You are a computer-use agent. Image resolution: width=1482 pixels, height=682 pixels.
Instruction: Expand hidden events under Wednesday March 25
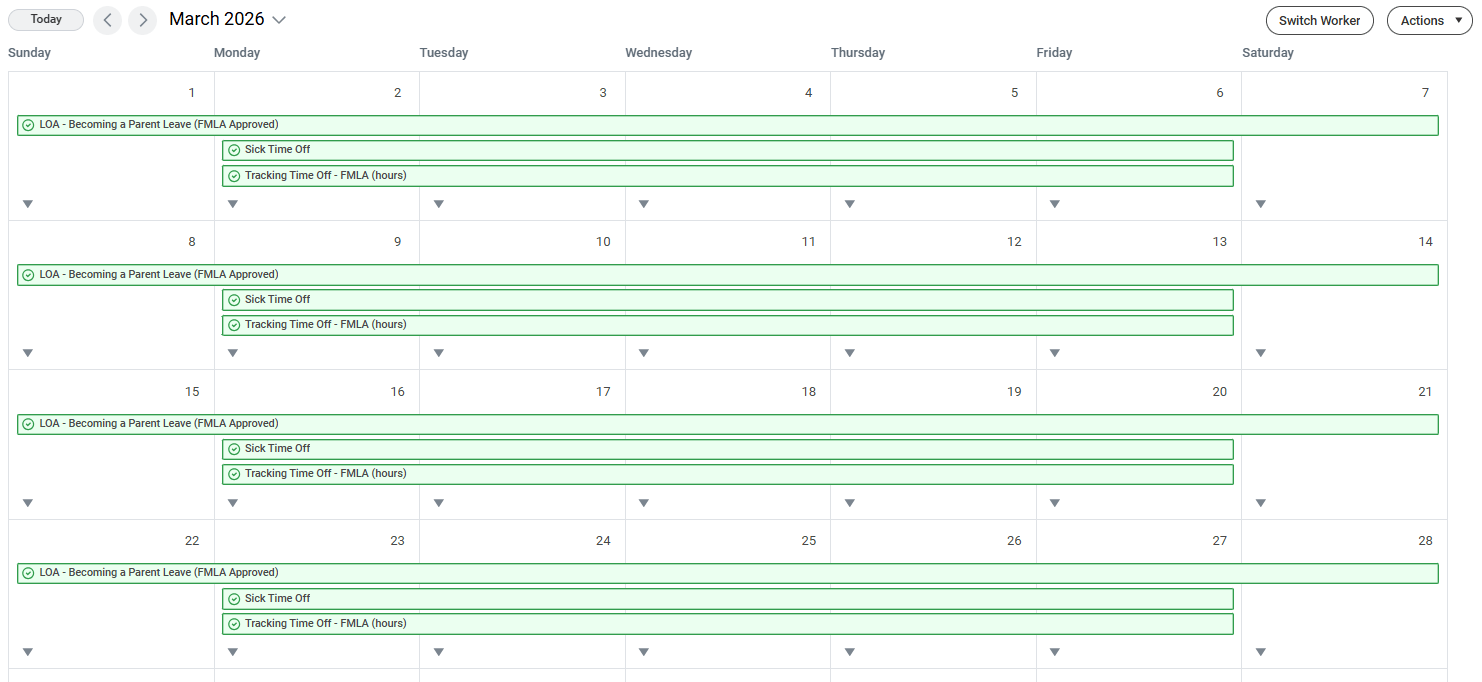tap(643, 651)
